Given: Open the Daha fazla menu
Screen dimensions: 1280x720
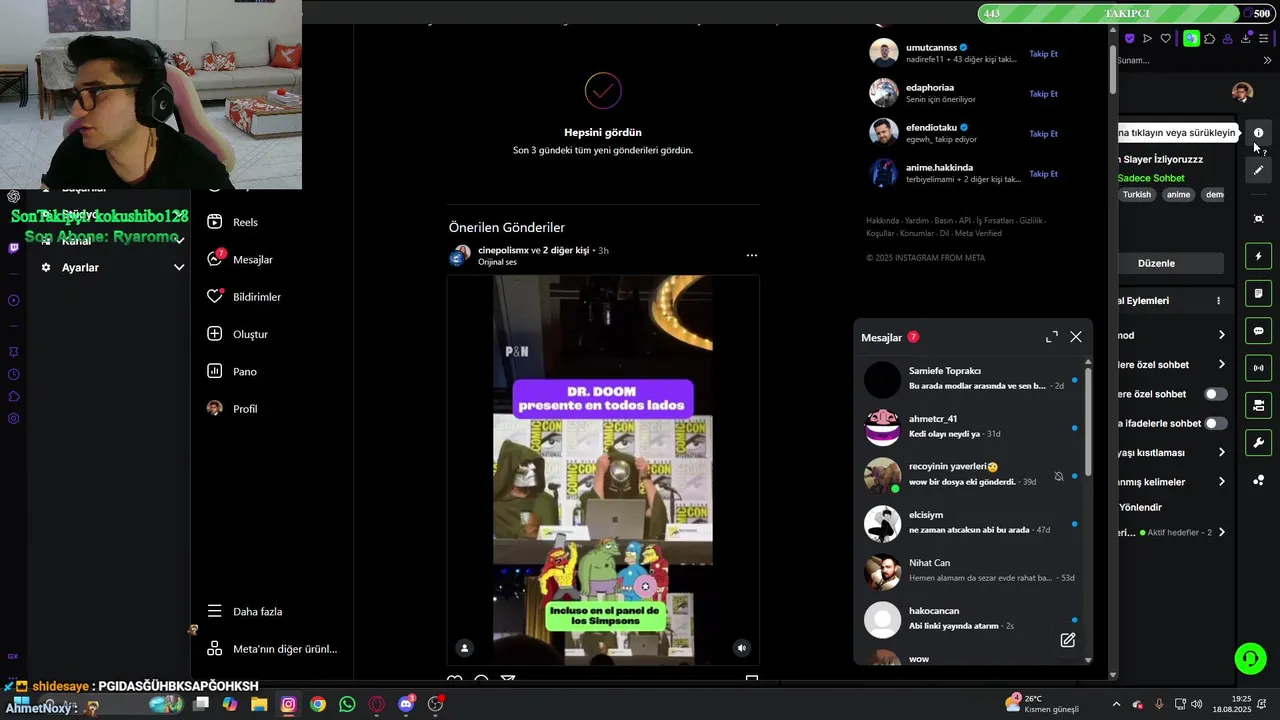Looking at the screenshot, I should coord(244,611).
